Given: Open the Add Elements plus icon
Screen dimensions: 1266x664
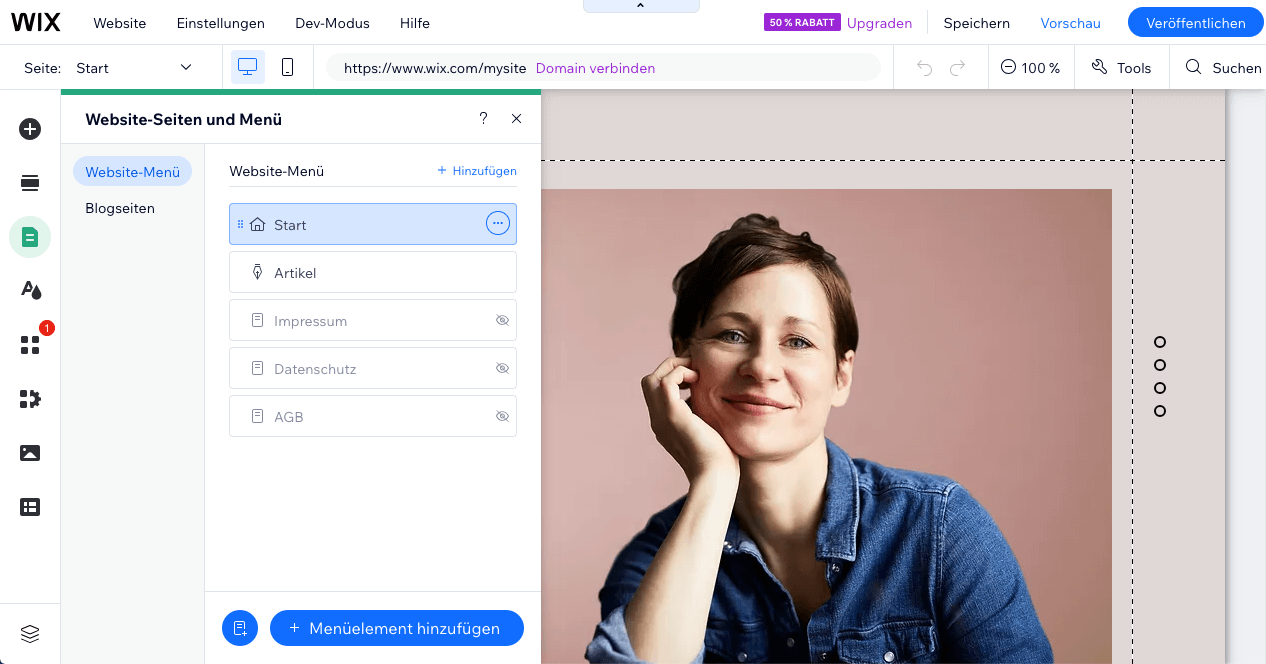Looking at the screenshot, I should click(30, 129).
